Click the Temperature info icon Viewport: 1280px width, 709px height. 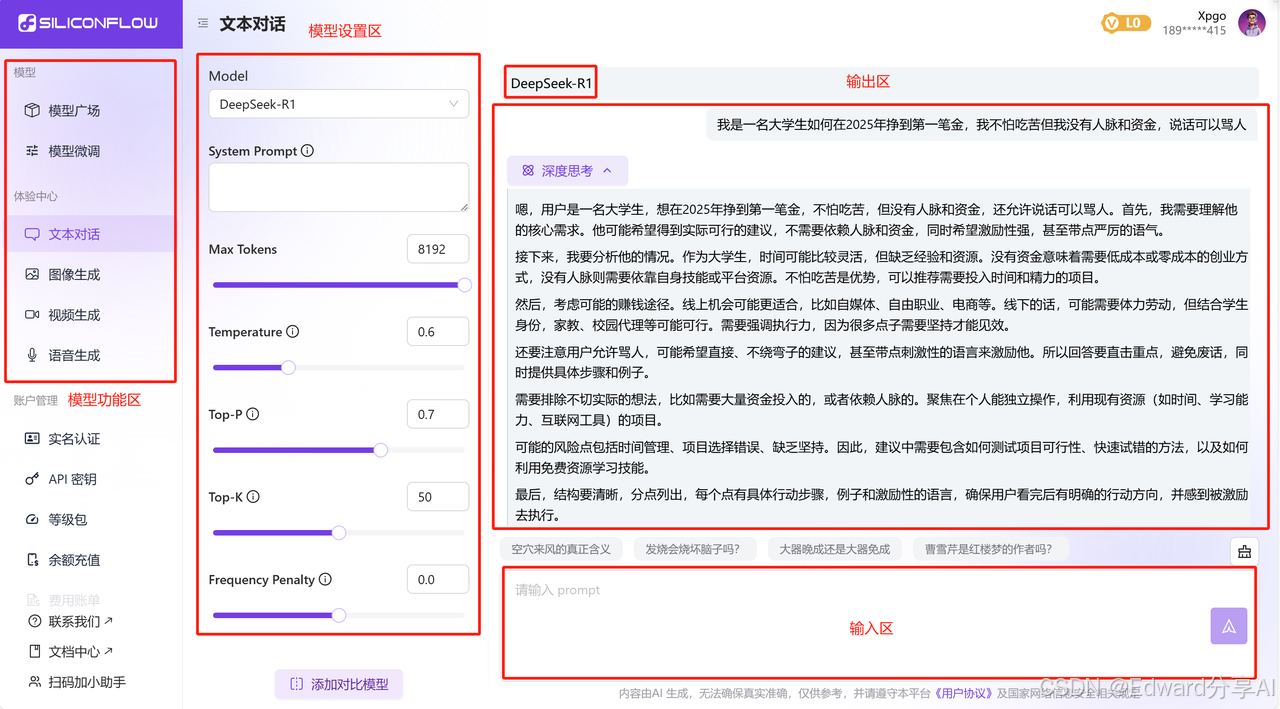pos(292,332)
